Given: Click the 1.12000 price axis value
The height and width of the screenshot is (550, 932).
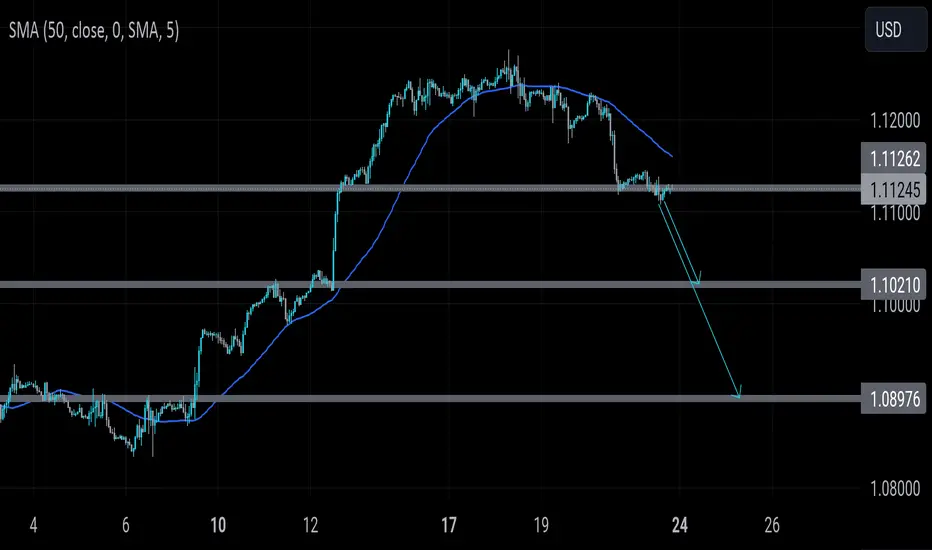Looking at the screenshot, I should coord(895,121).
